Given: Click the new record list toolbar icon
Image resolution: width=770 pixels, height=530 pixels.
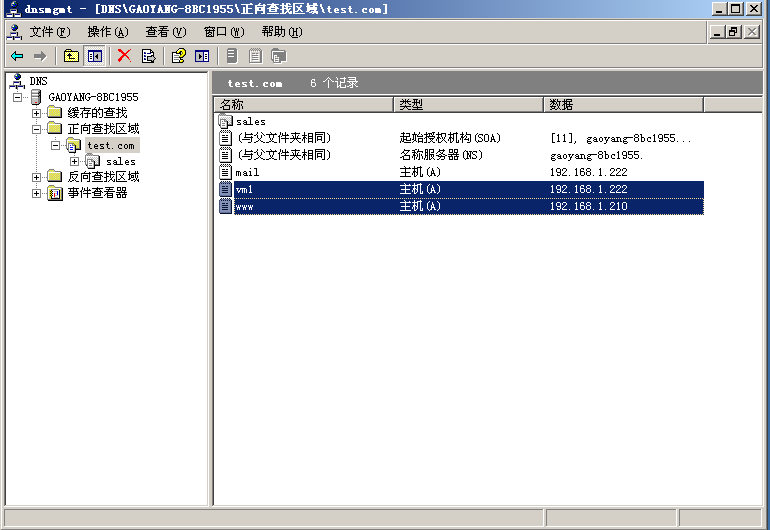Looking at the screenshot, I should click(x=255, y=56).
